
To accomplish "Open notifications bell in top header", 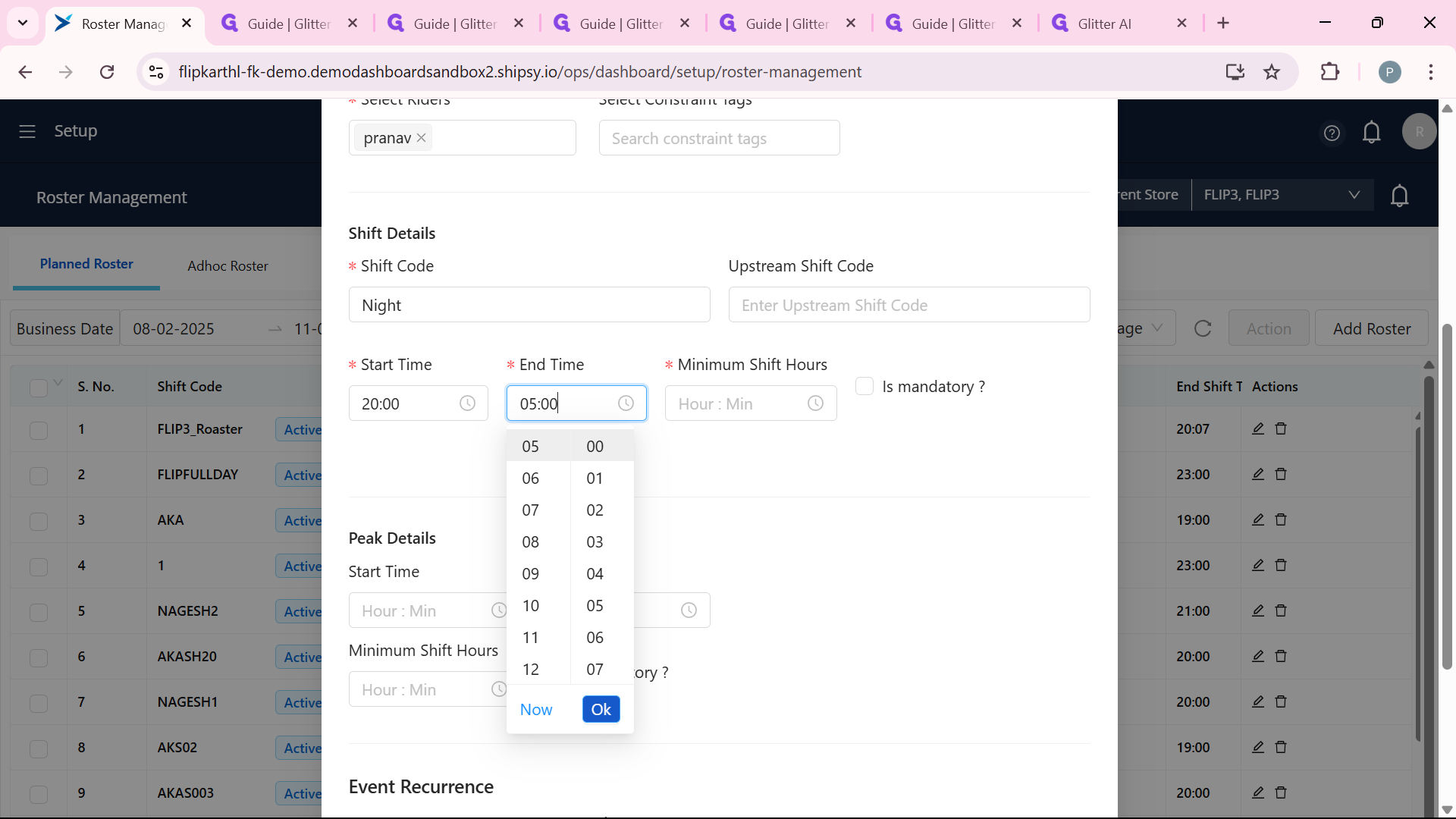I will coord(1372,133).
